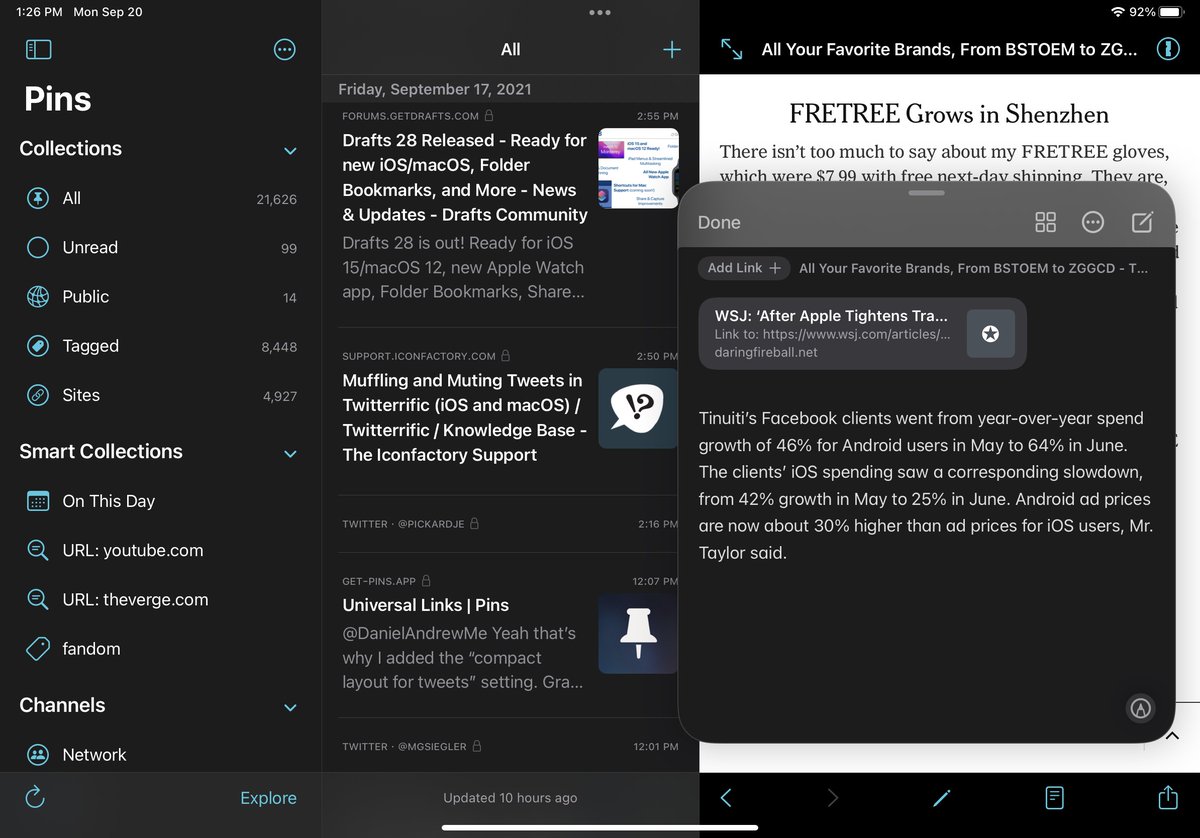The width and height of the screenshot is (1200, 838).
Task: Create new draft with compose icon
Action: coord(1142,222)
